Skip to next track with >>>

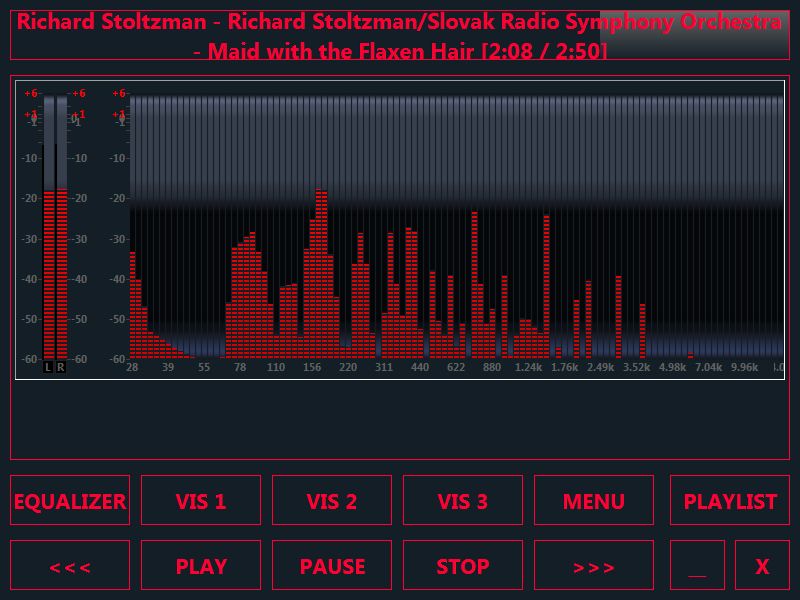[594, 566]
